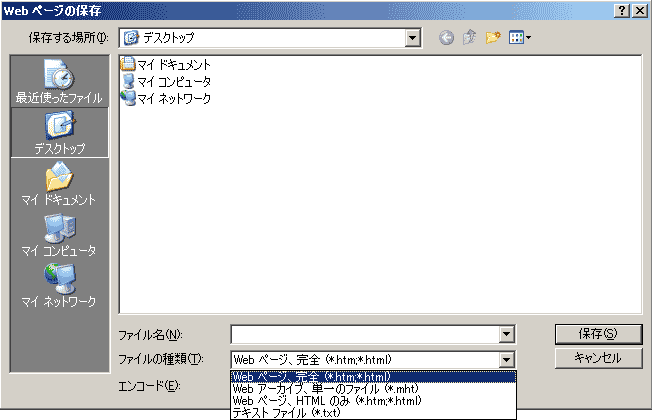Click the Back navigation arrow icon
The image size is (652, 420).
(x=446, y=38)
